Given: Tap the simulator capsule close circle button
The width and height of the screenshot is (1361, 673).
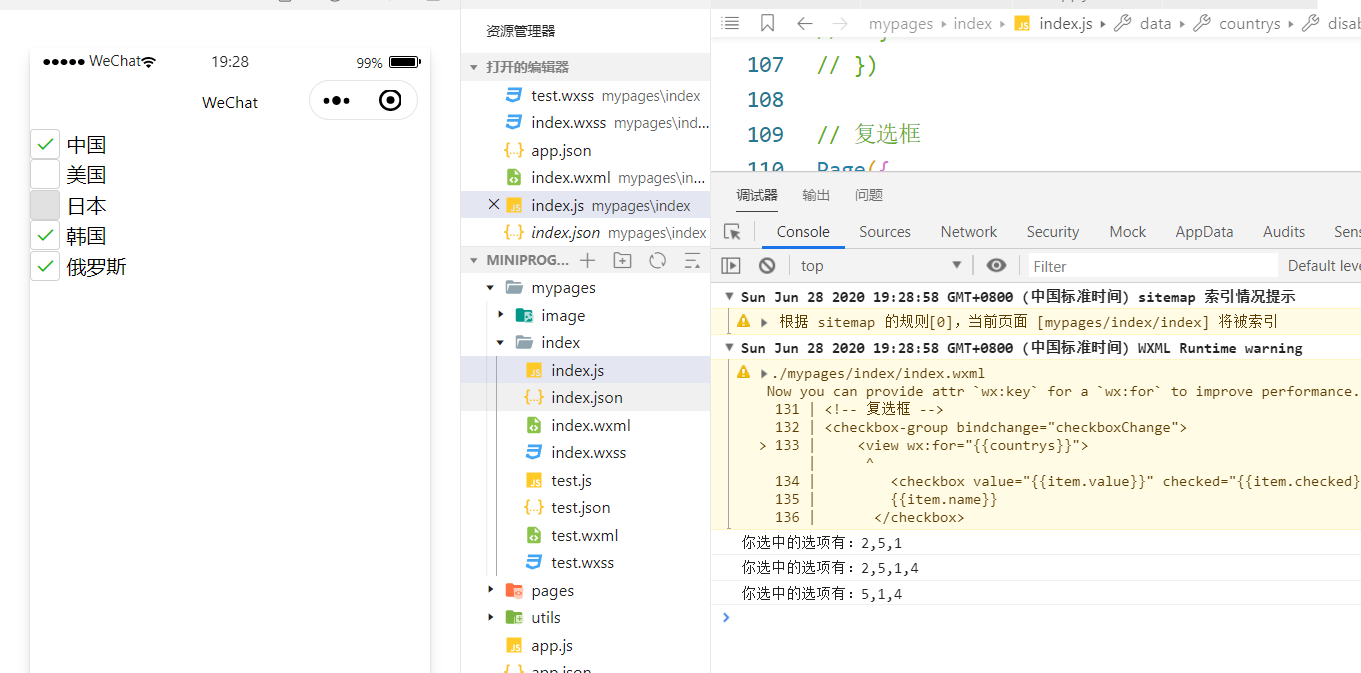Looking at the screenshot, I should (390, 100).
